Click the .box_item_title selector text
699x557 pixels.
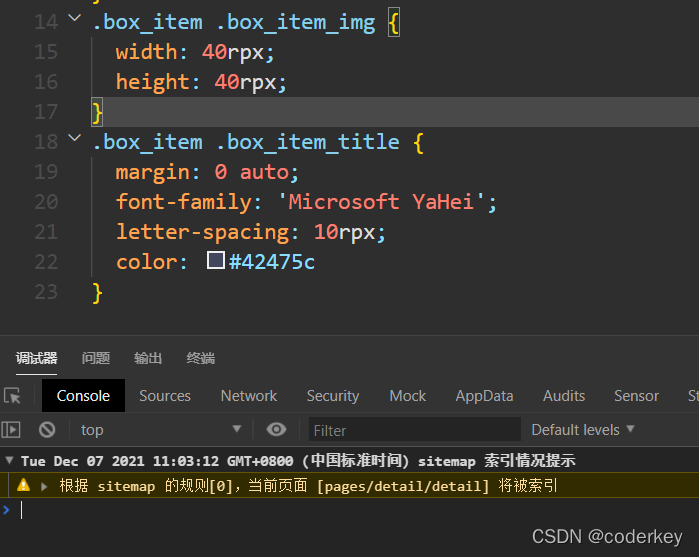(308, 142)
